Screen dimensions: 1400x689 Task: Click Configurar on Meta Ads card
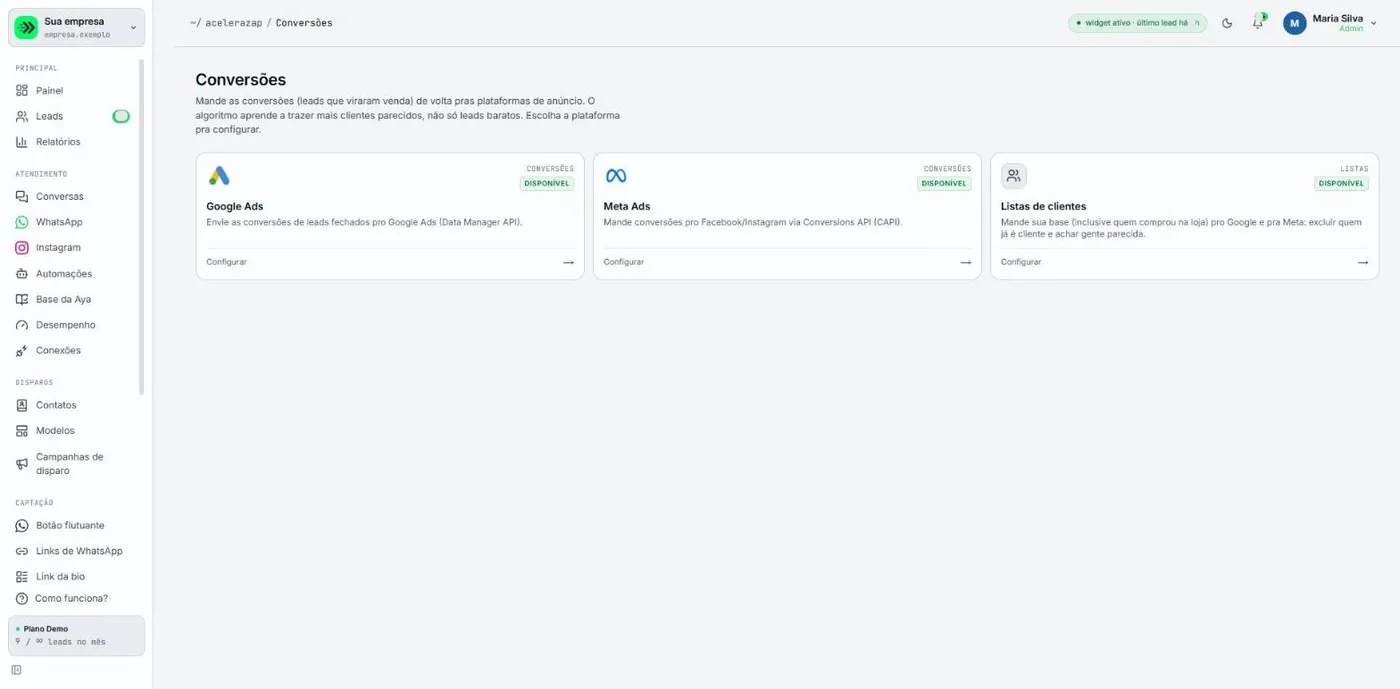[x=624, y=262]
